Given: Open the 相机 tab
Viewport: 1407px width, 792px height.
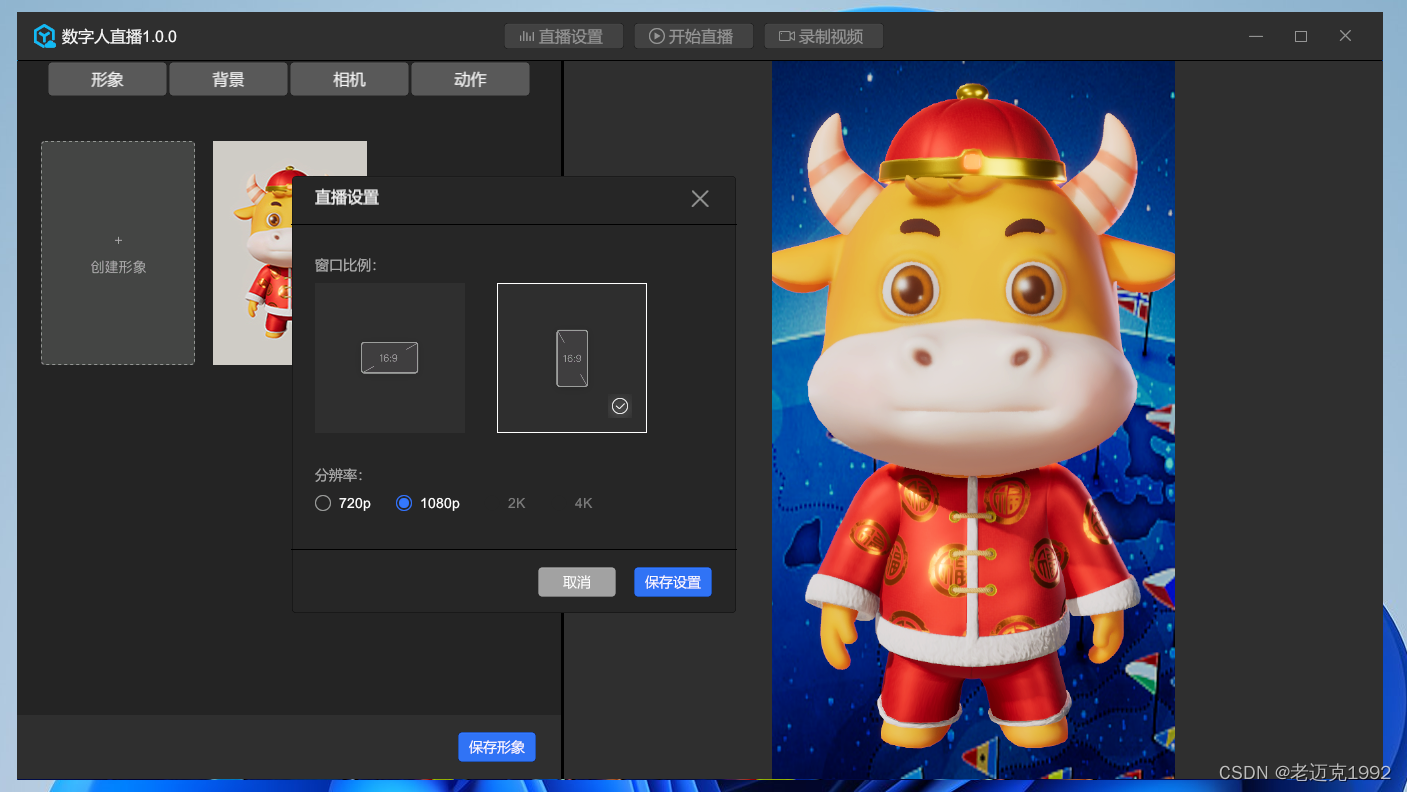Looking at the screenshot, I should point(349,79).
